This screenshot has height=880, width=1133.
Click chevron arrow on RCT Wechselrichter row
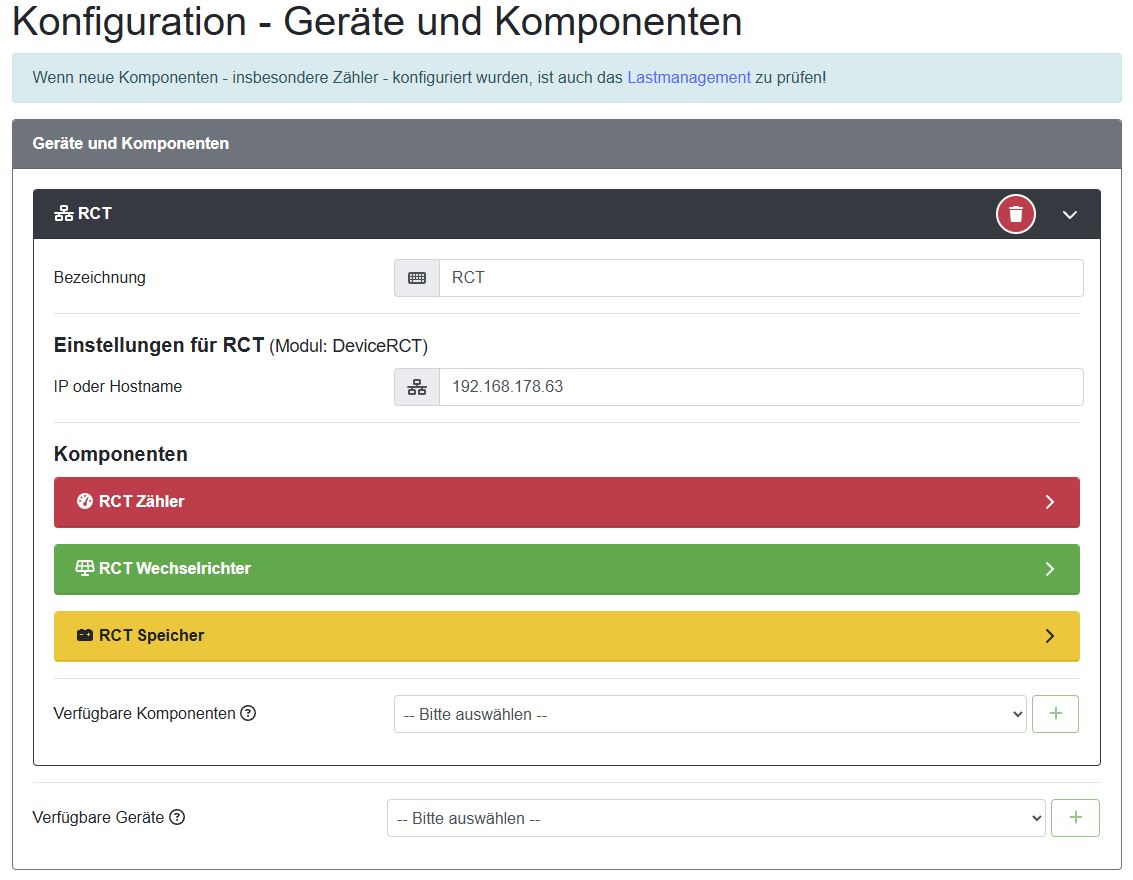pos(1050,569)
